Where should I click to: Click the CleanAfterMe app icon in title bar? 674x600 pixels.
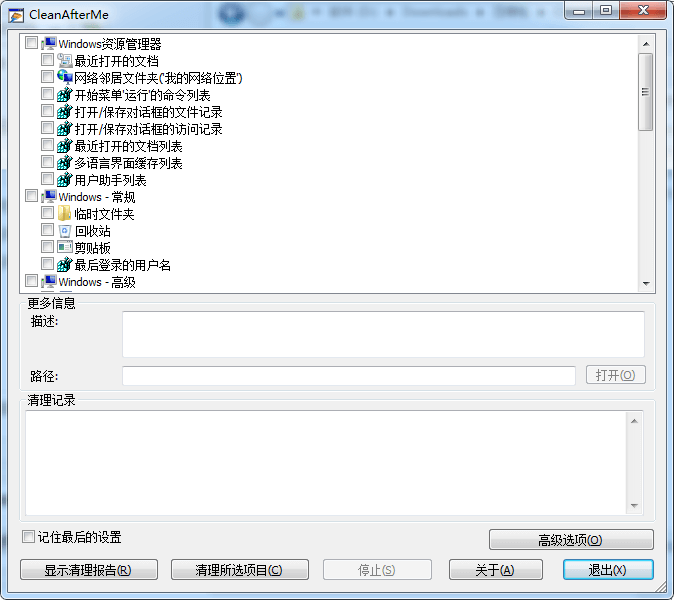(16, 15)
